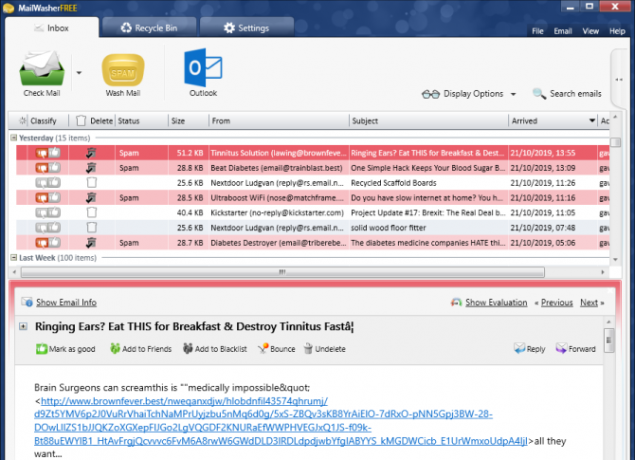Collapse the Last Week group

13,258
